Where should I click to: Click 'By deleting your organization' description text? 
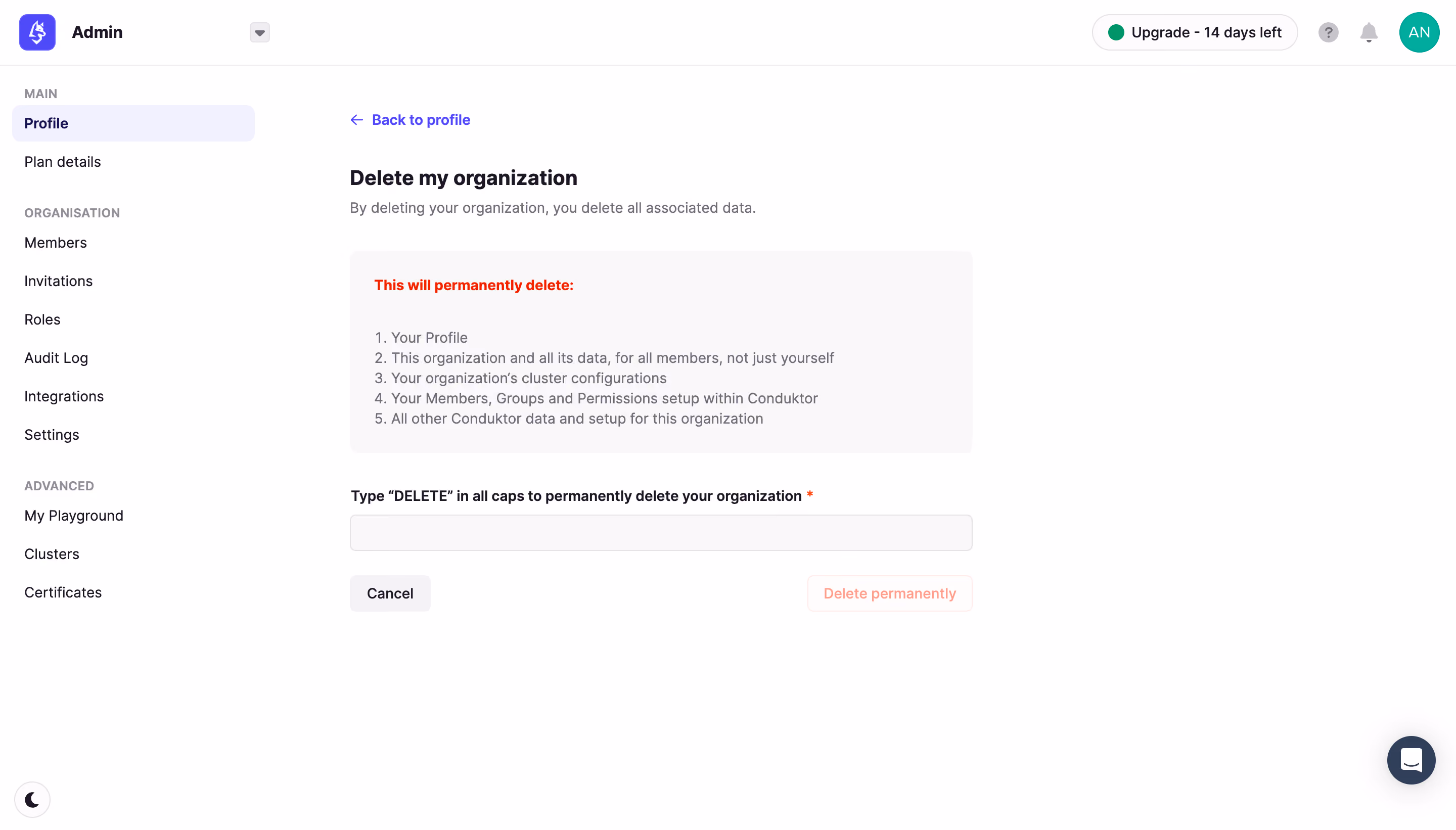pos(553,208)
